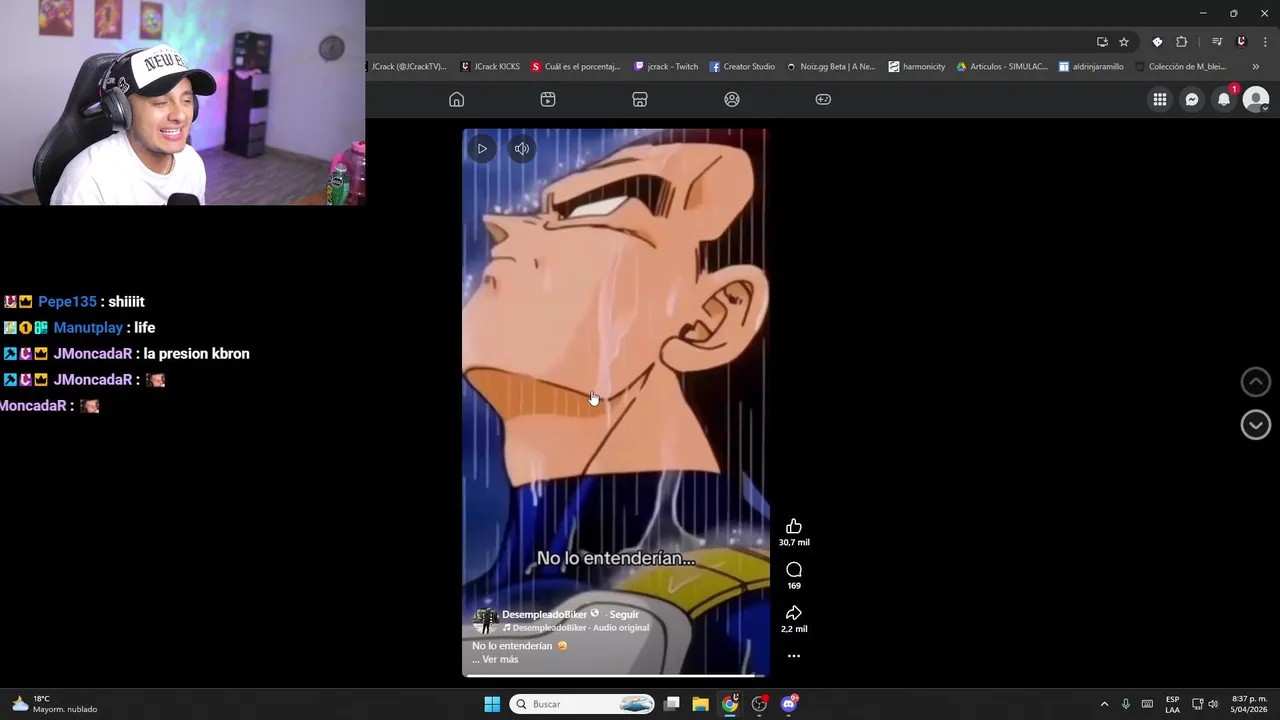Open the Audio original link
1280x720 pixels.
[620, 628]
